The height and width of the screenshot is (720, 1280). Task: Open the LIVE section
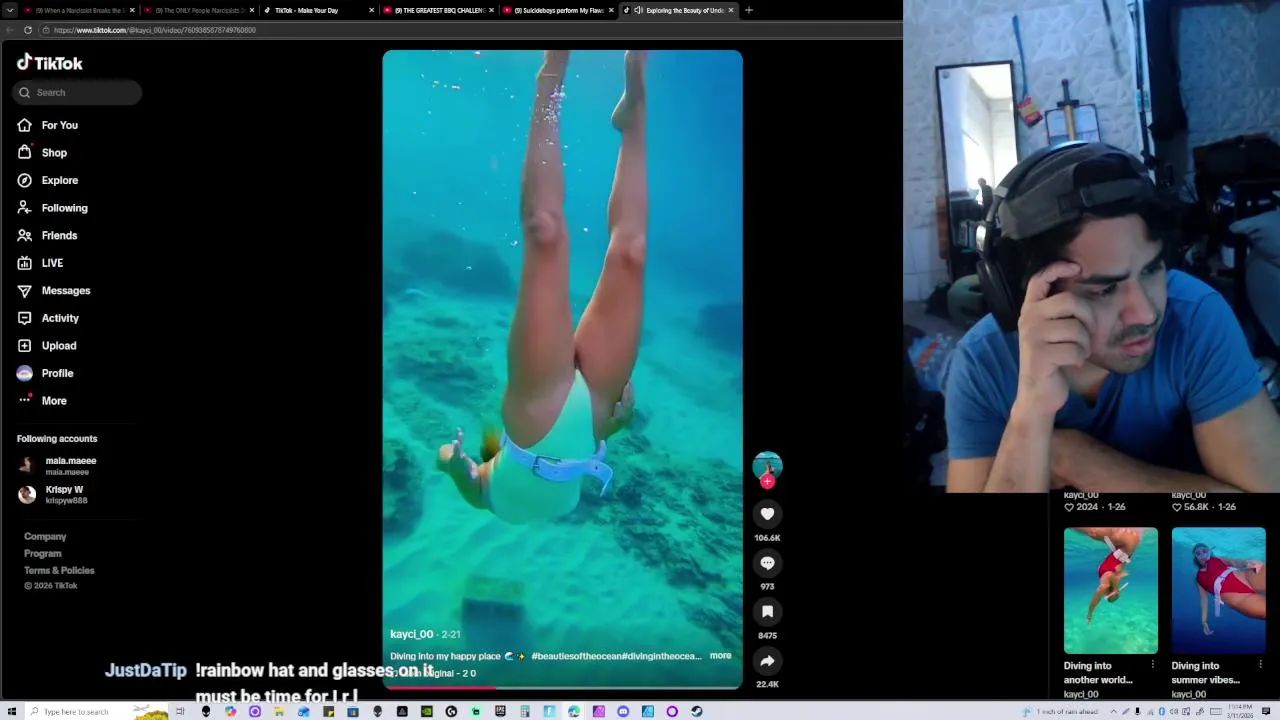(x=40, y=263)
